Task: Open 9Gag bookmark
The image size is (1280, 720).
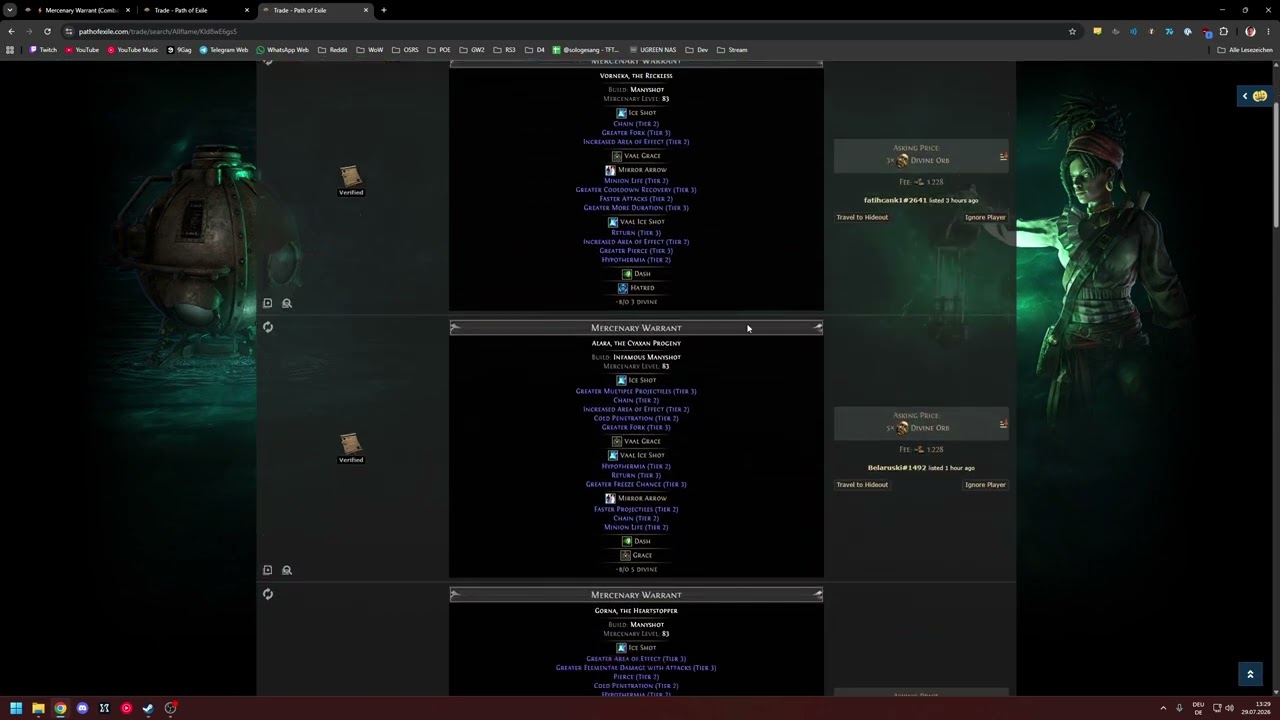Action: pyautogui.click(x=179, y=49)
